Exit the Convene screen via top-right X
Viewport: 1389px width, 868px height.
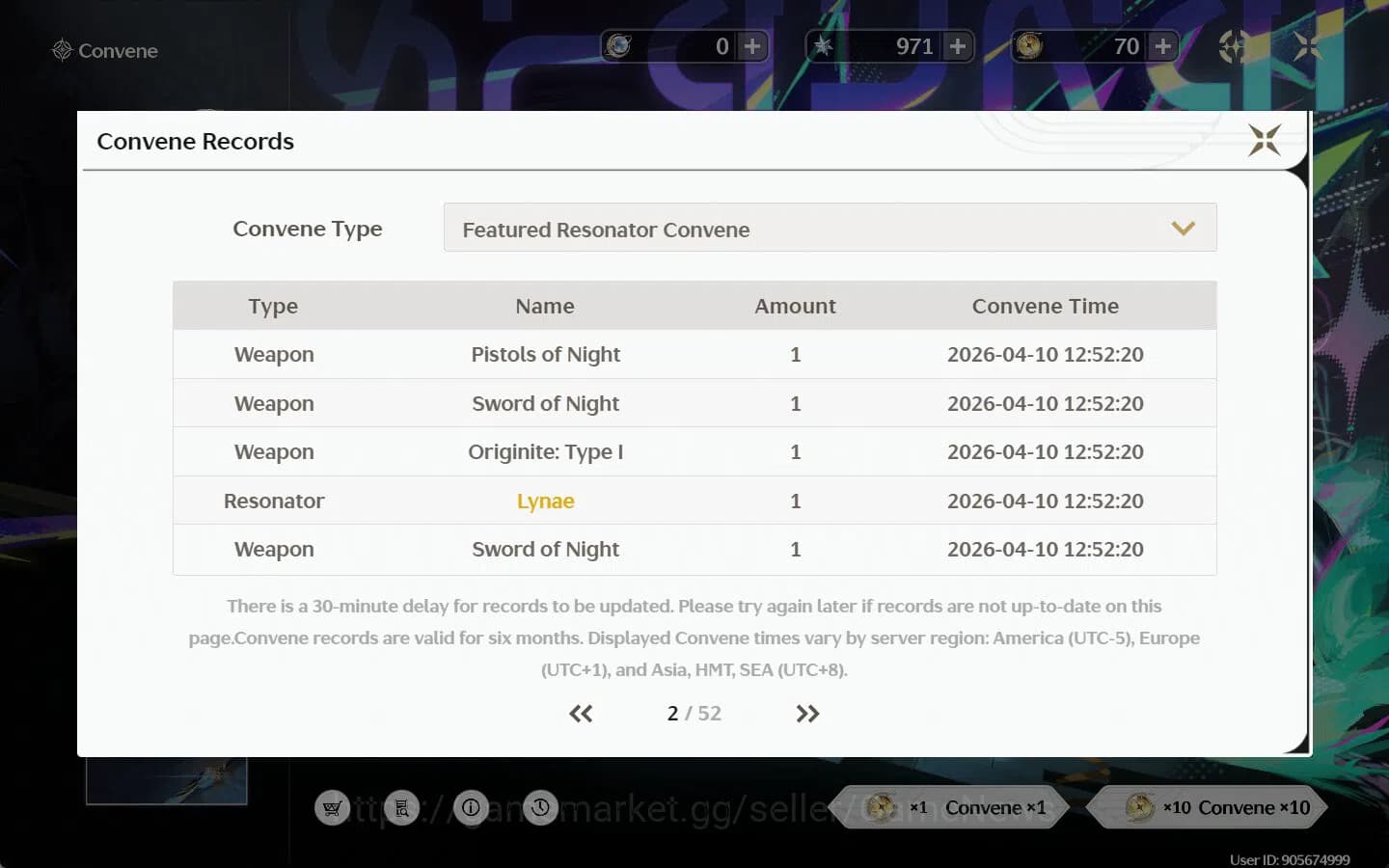click(1308, 46)
